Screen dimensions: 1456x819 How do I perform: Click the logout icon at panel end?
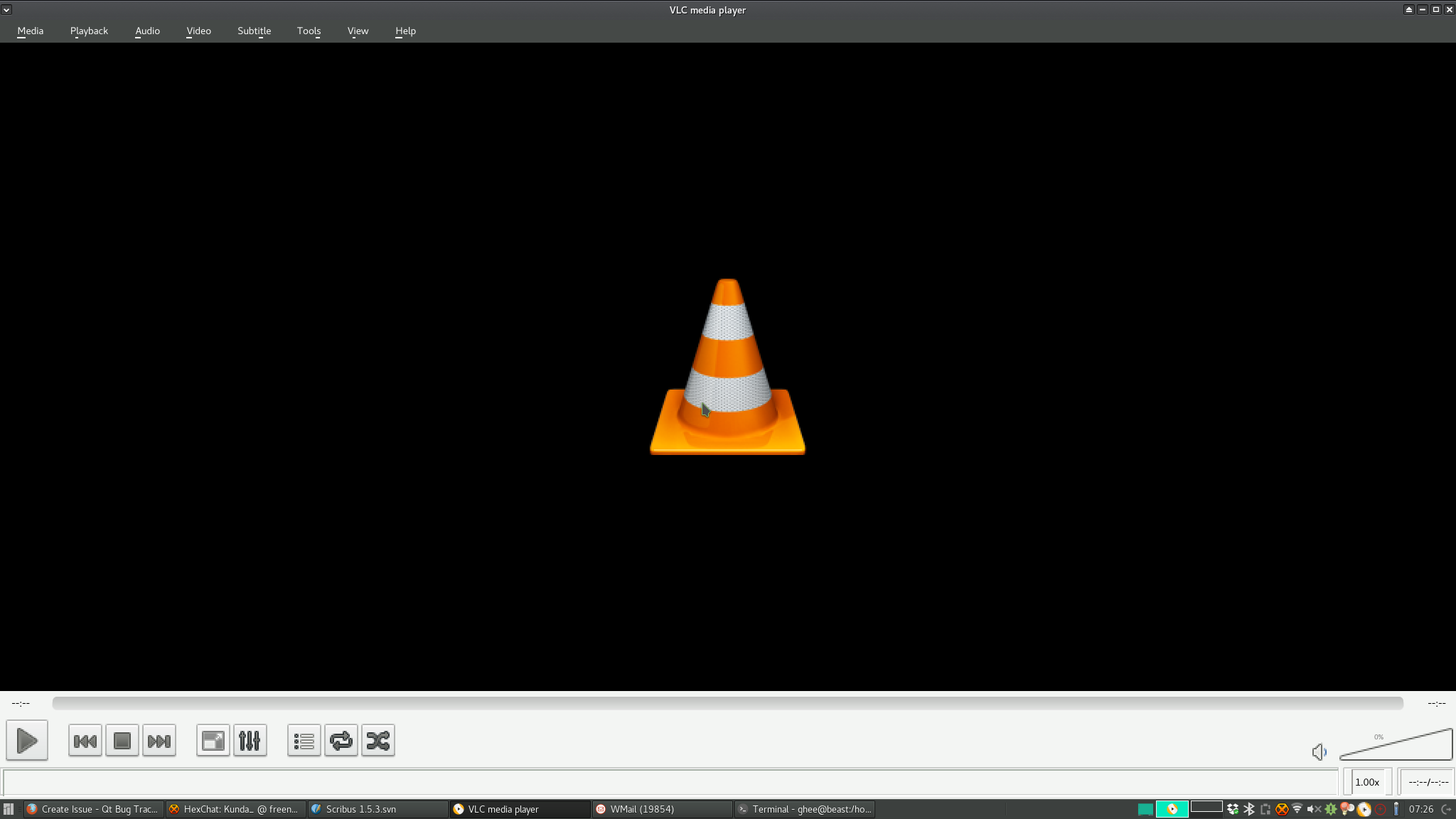pos(1446,809)
